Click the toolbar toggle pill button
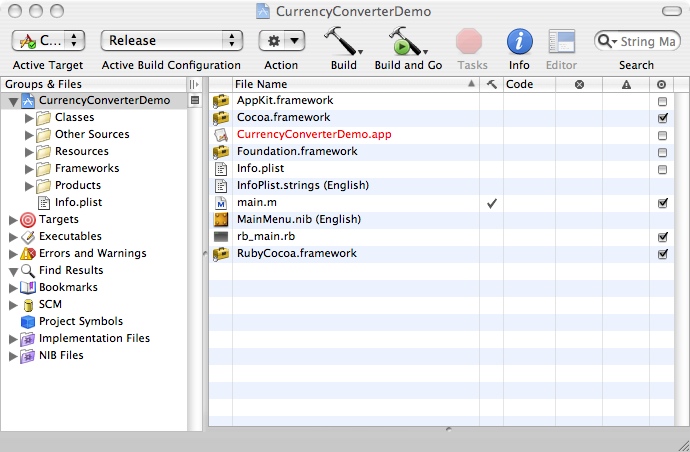 coord(672,11)
